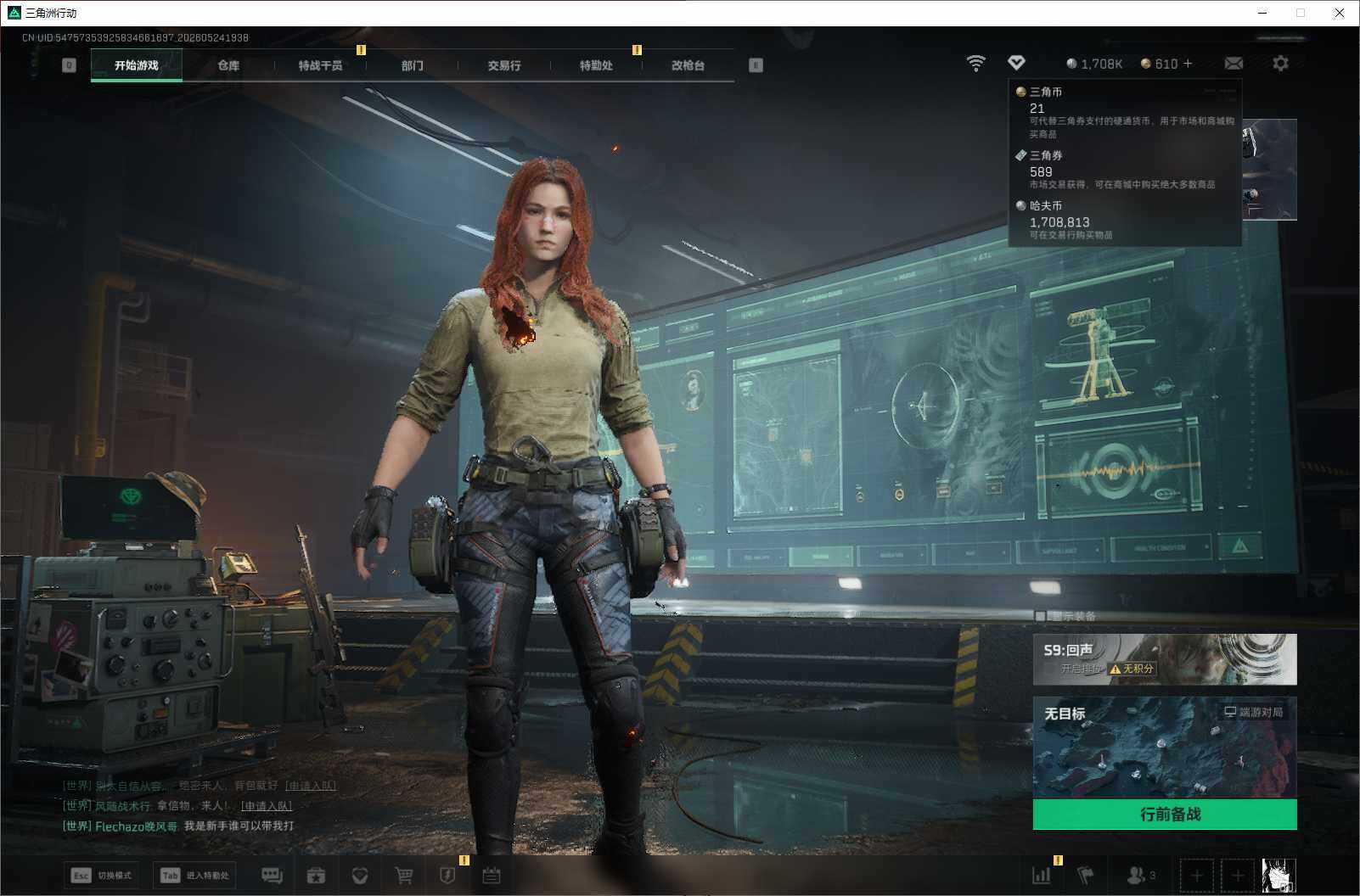Click the 三角洲行动 app icon in title bar
The image size is (1360, 896).
14,13
